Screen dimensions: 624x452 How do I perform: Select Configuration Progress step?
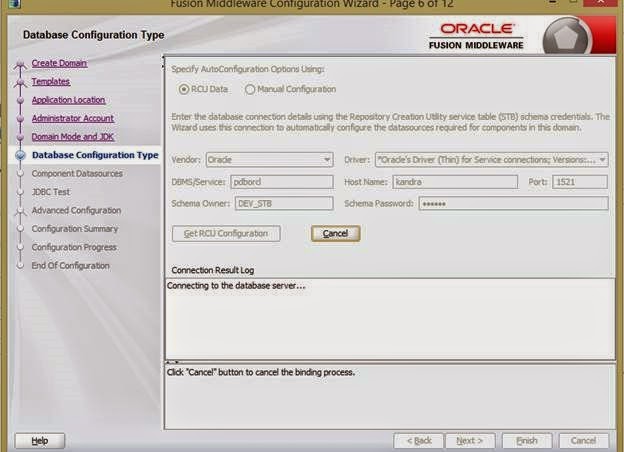point(74,247)
